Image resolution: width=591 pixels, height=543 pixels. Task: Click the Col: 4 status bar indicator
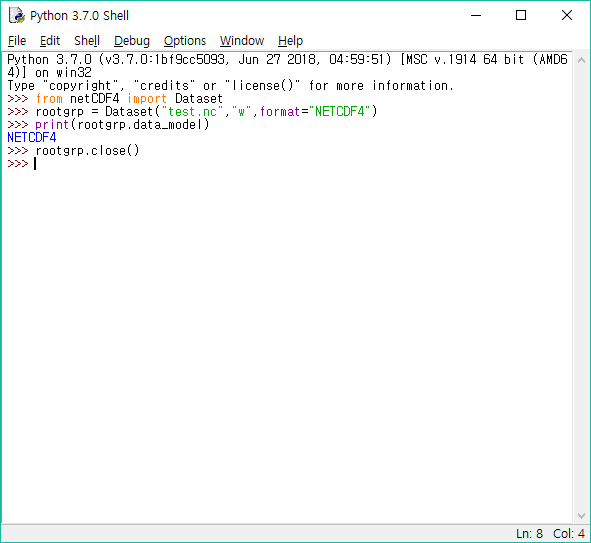click(x=568, y=534)
